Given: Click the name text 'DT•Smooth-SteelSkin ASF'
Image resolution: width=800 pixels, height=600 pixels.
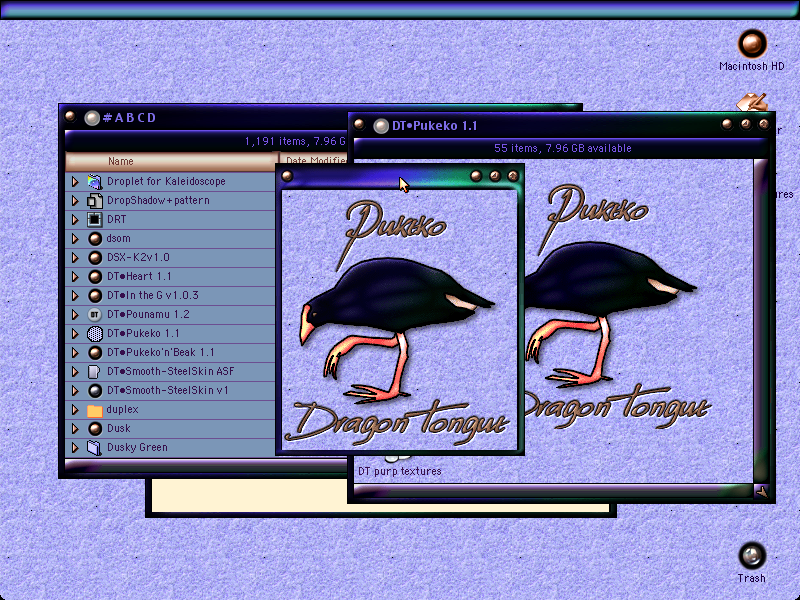Looking at the screenshot, I should click(171, 371).
